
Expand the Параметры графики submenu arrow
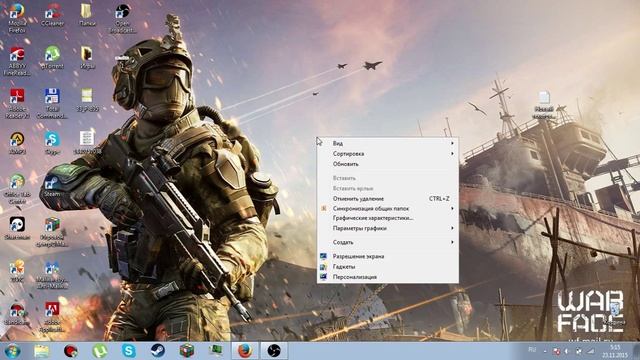pyautogui.click(x=452, y=228)
